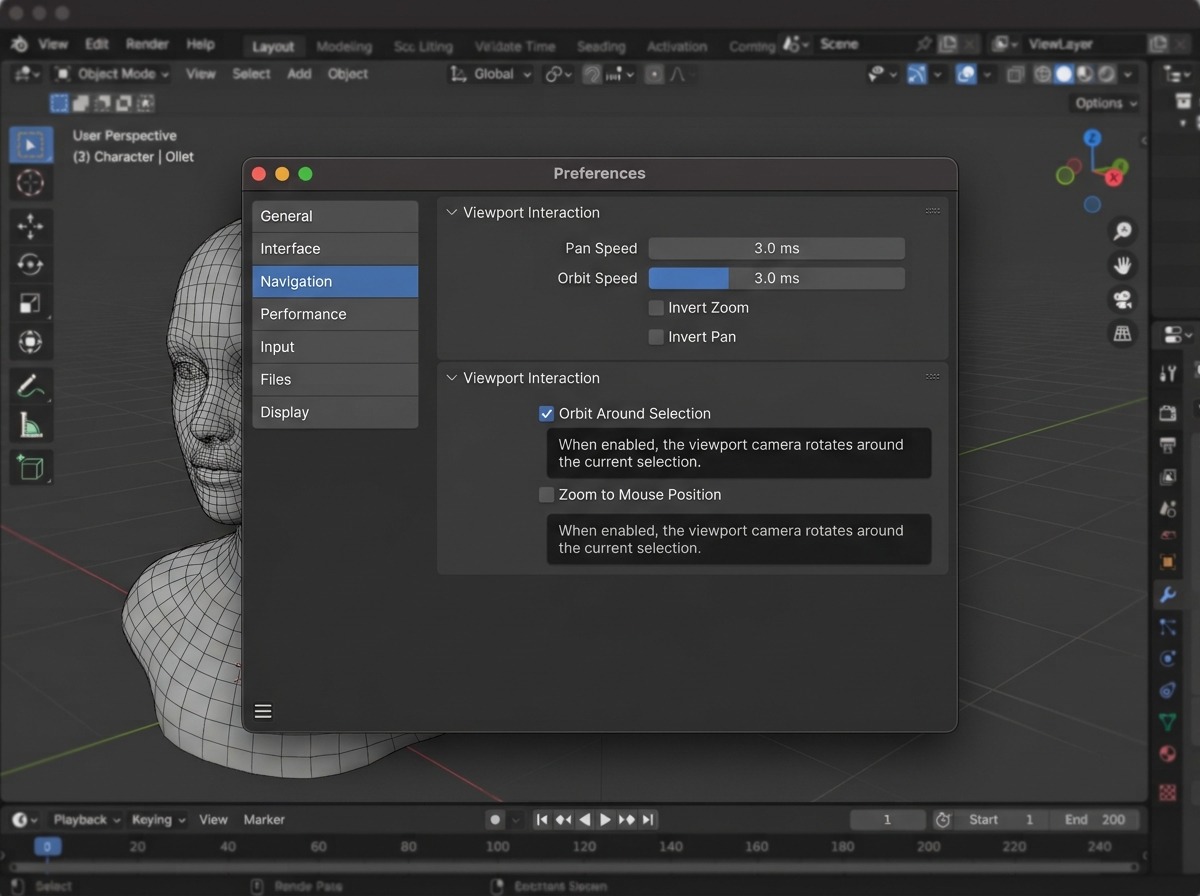Open the viewport Options dropdown
1200x896 pixels.
(1105, 103)
